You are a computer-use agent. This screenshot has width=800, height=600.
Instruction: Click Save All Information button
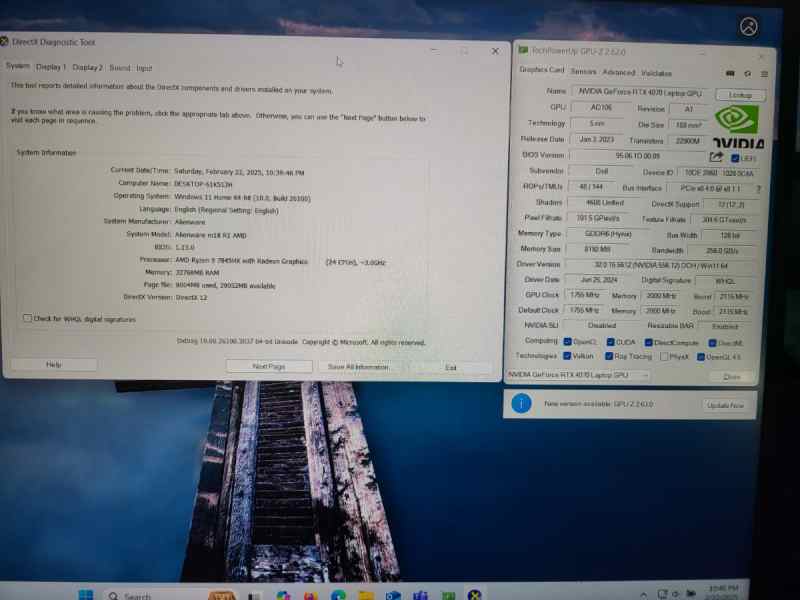358,367
